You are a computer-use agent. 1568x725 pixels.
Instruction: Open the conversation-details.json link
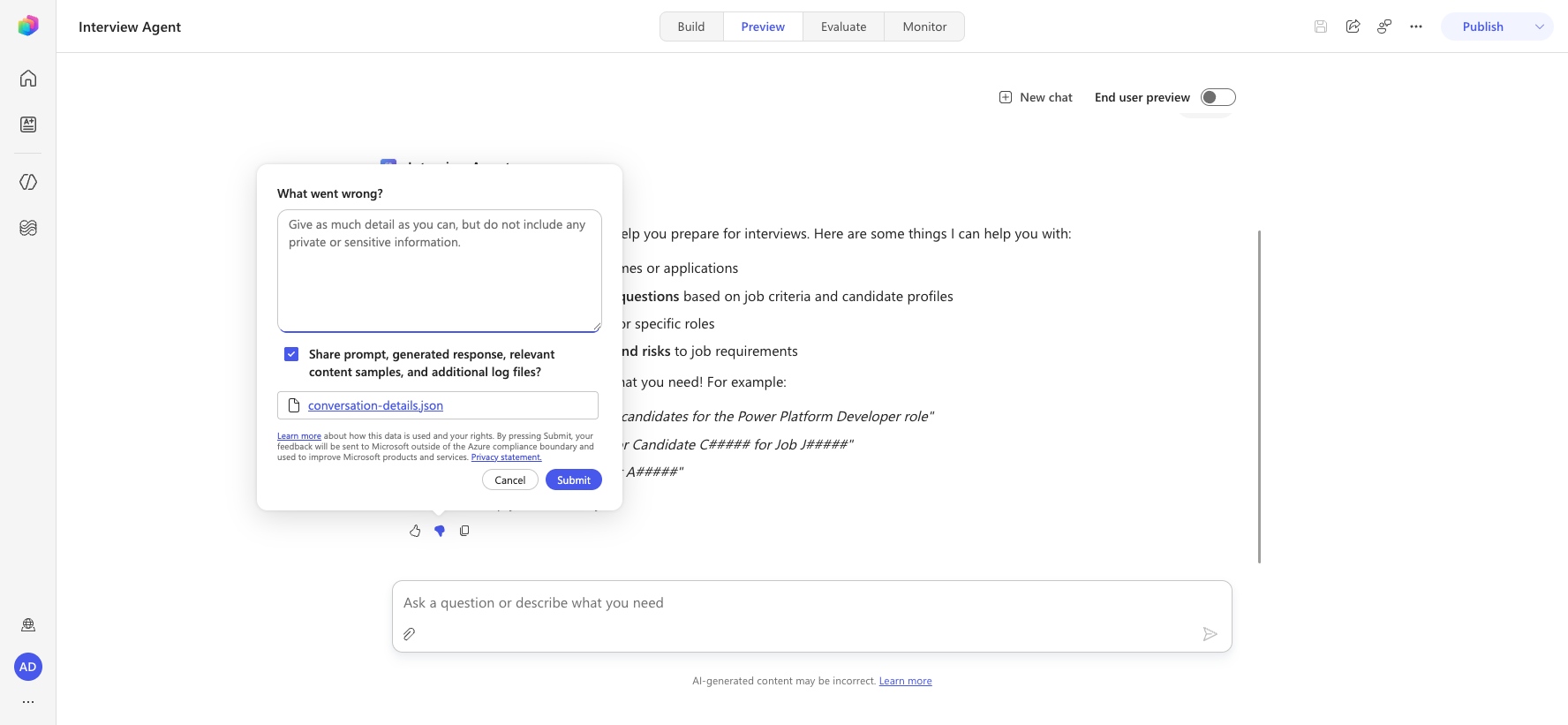pyautogui.click(x=375, y=405)
